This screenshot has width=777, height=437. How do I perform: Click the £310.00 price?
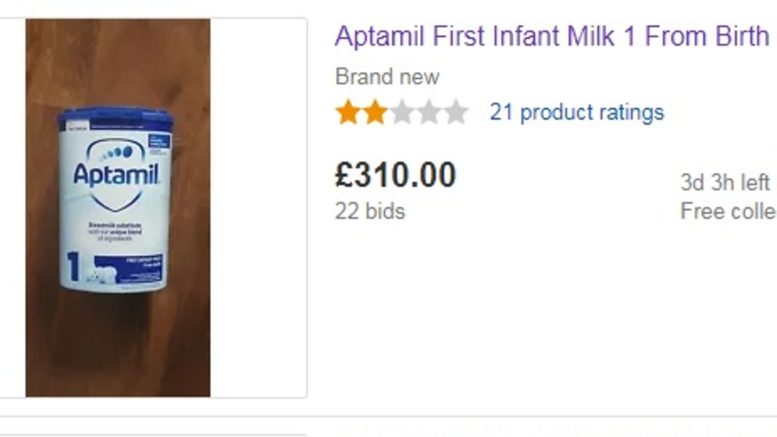pos(395,176)
